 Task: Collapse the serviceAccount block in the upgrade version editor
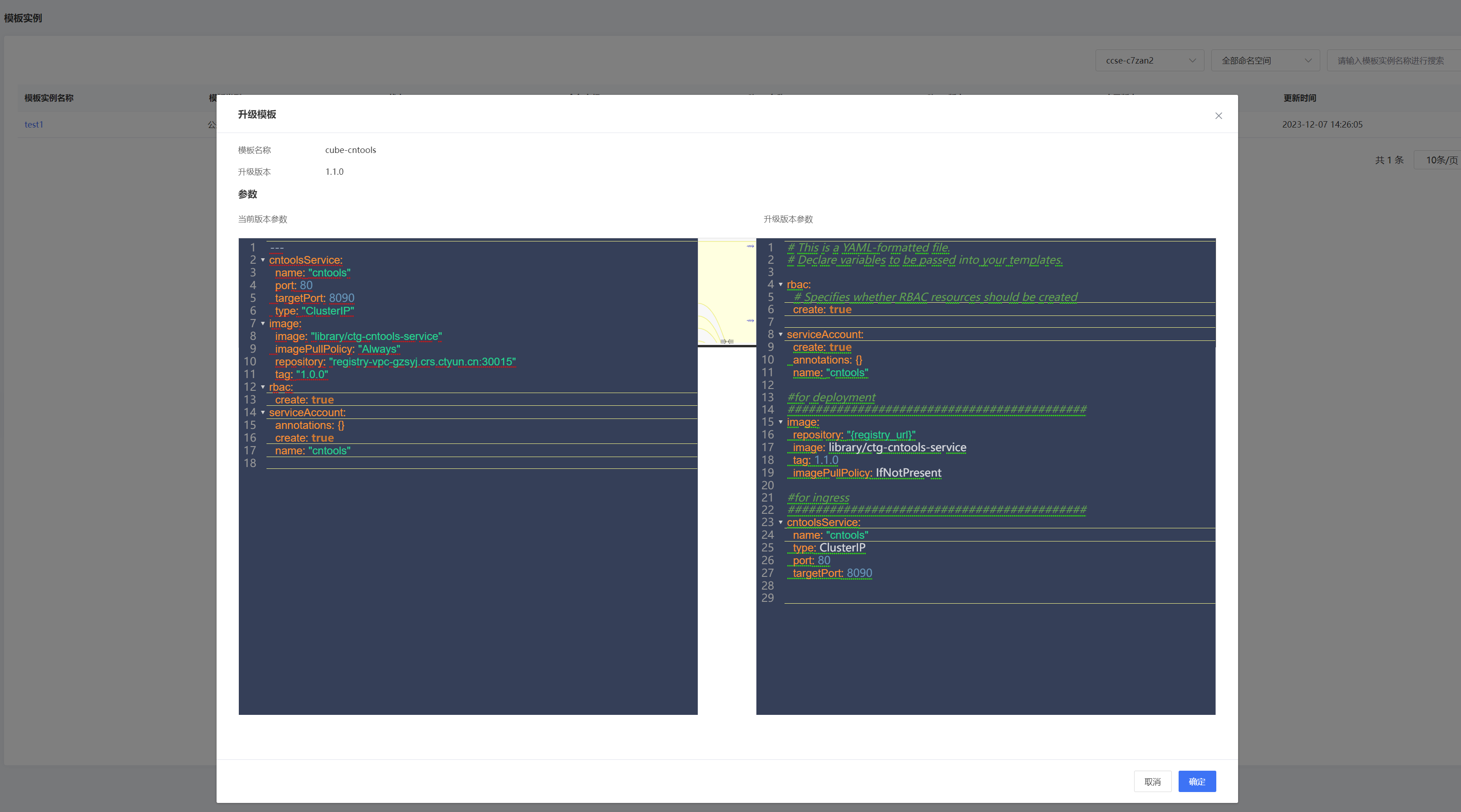click(780, 335)
